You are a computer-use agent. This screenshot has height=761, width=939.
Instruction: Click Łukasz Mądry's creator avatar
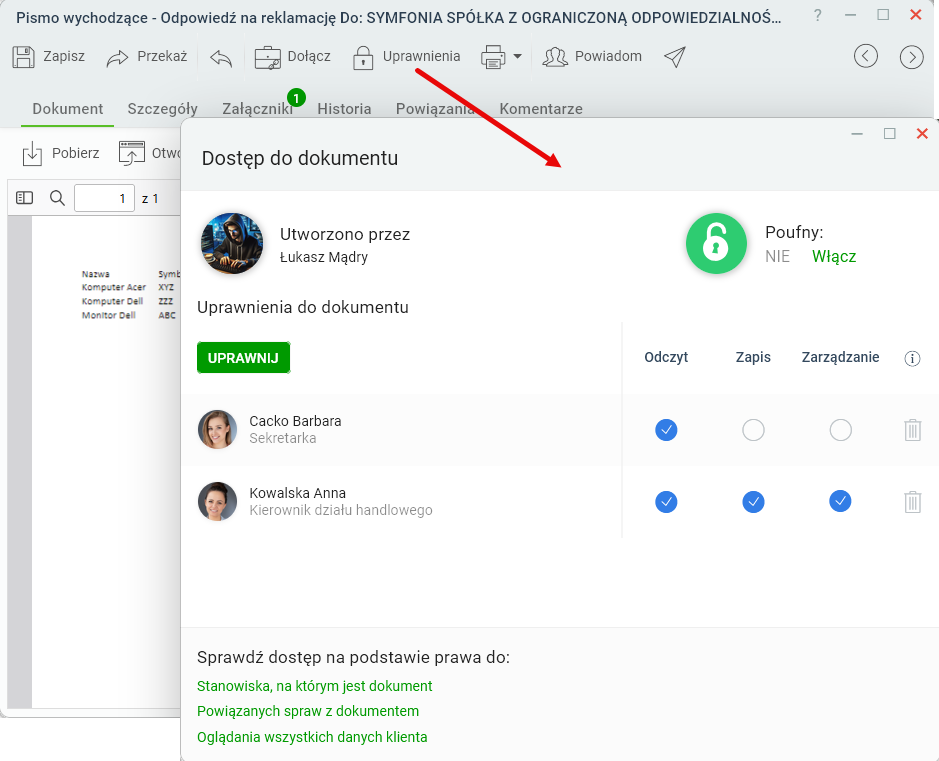tap(232, 244)
